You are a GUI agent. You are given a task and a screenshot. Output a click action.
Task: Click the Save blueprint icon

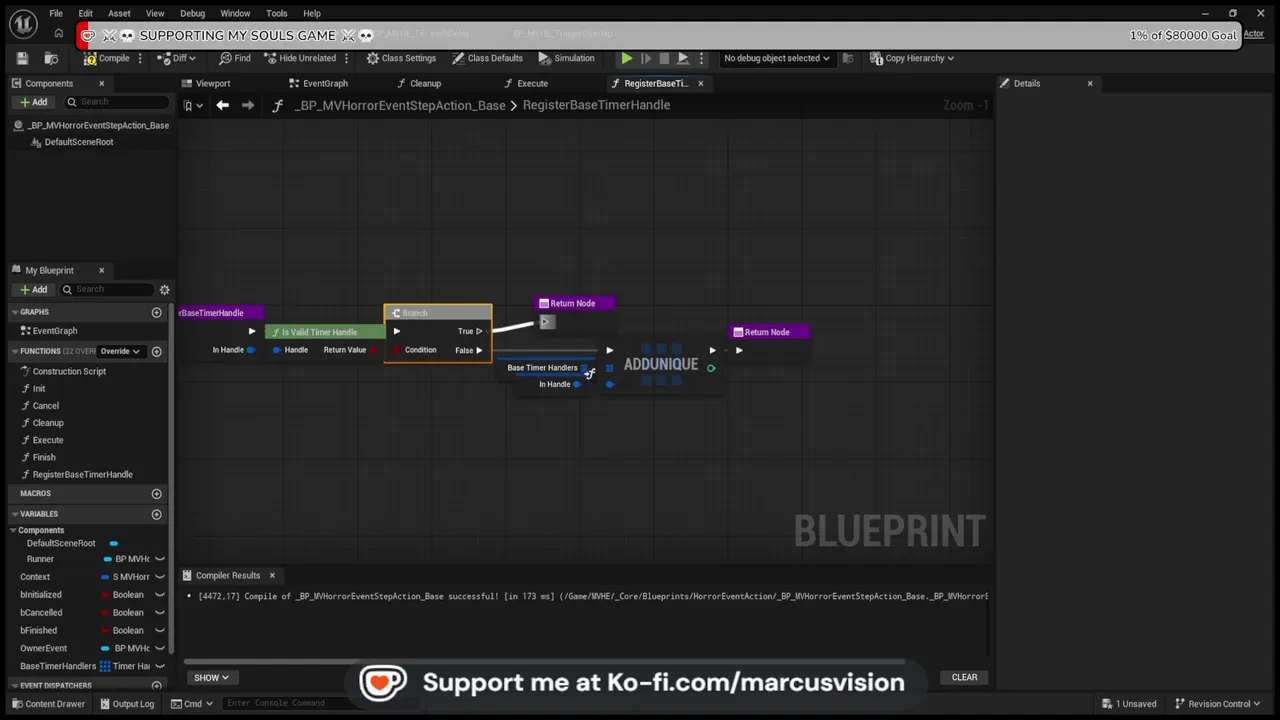coord(22,58)
